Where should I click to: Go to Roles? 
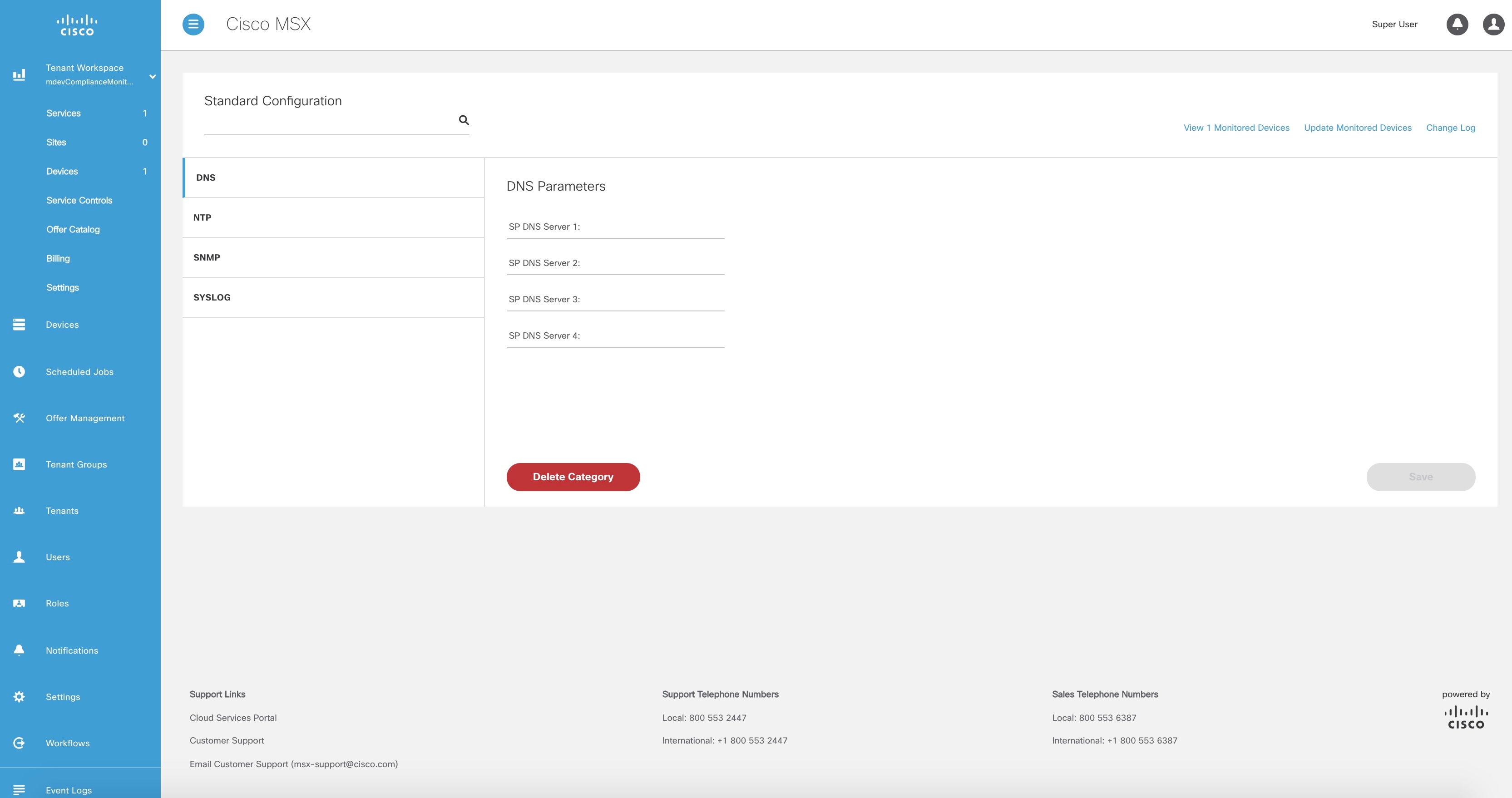point(57,604)
